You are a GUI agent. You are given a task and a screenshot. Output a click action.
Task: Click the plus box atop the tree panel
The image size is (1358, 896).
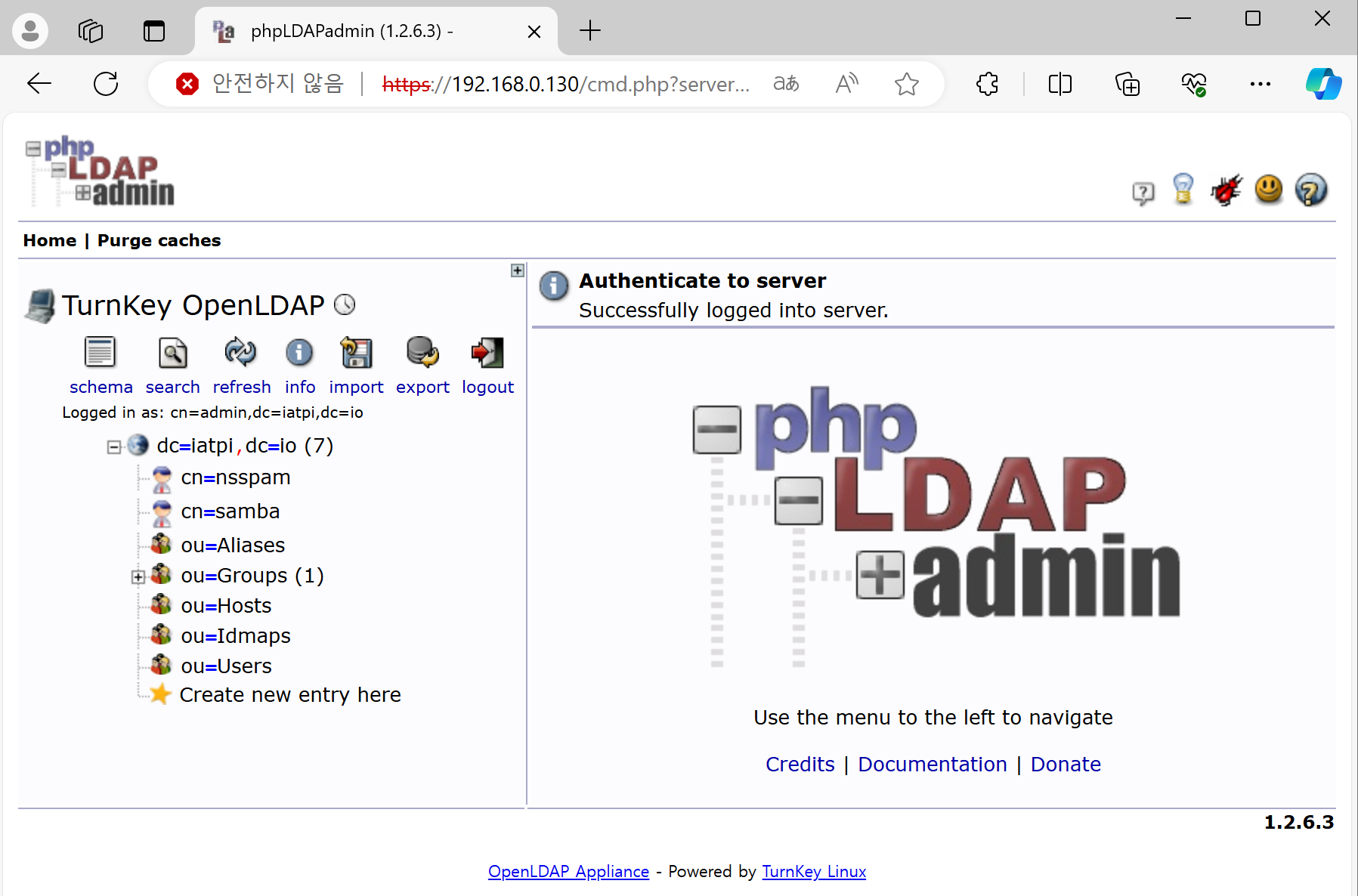518,270
